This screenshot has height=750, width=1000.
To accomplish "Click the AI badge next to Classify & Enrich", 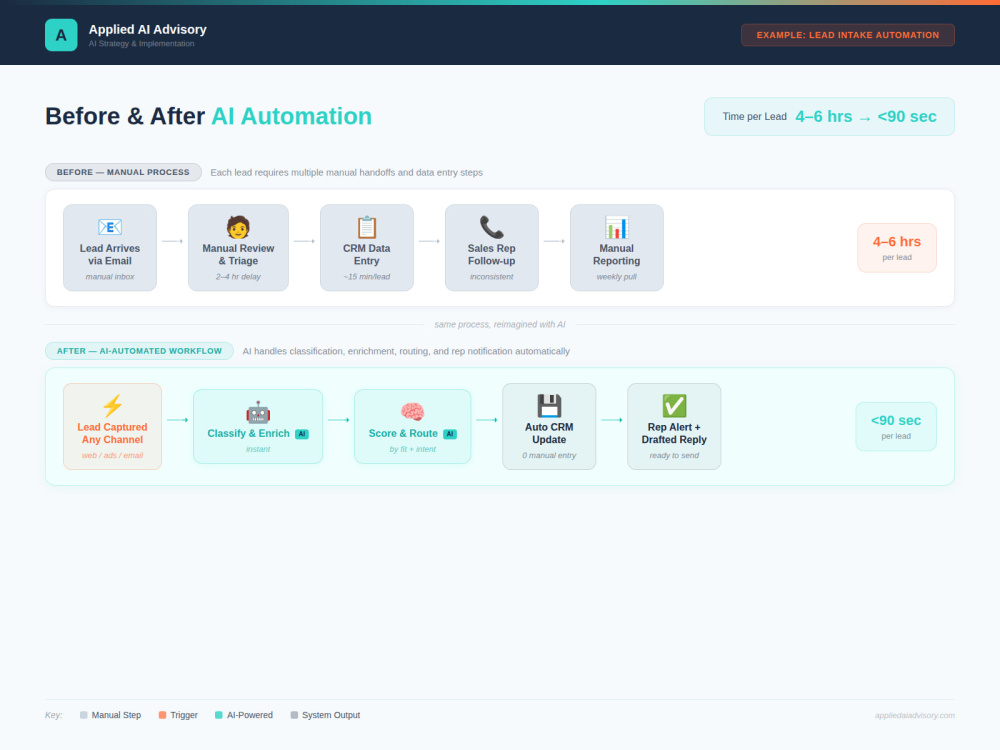I will [x=302, y=434].
